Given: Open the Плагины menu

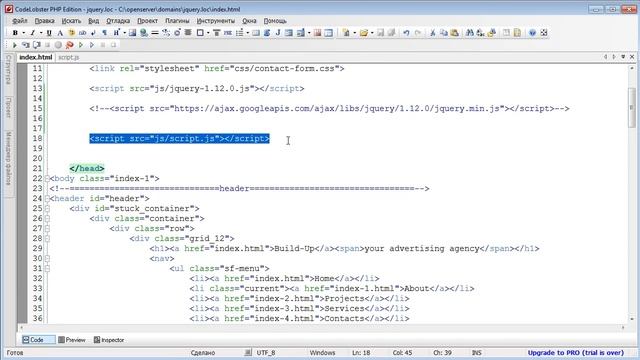Looking at the screenshot, I should 177,20.
